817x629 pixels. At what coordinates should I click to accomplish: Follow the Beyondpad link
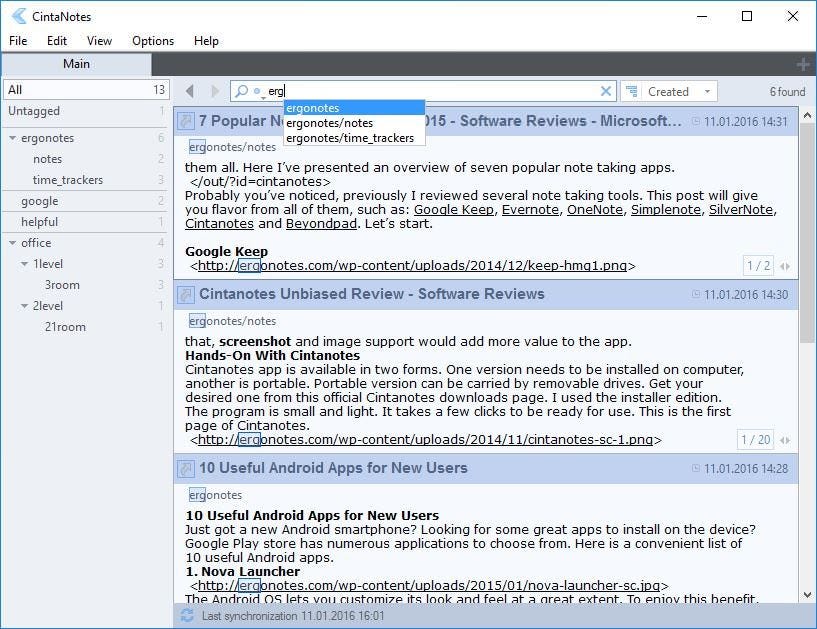(321, 224)
